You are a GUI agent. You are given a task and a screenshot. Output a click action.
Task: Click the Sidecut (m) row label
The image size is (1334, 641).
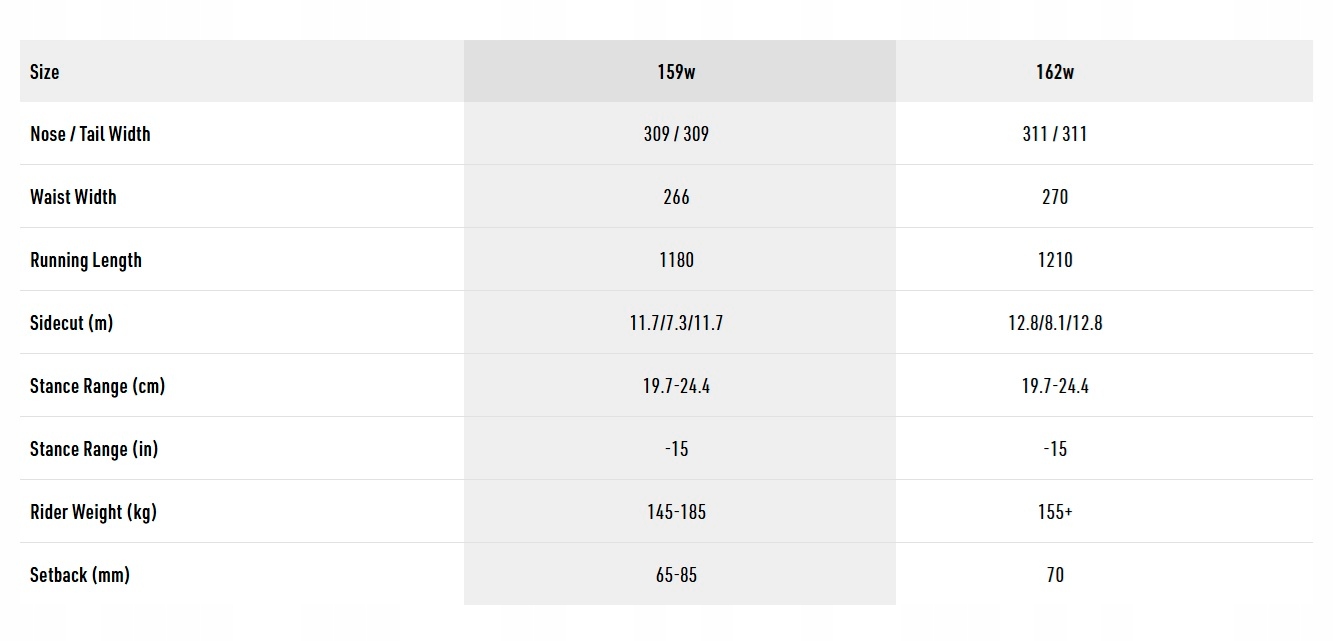71,323
